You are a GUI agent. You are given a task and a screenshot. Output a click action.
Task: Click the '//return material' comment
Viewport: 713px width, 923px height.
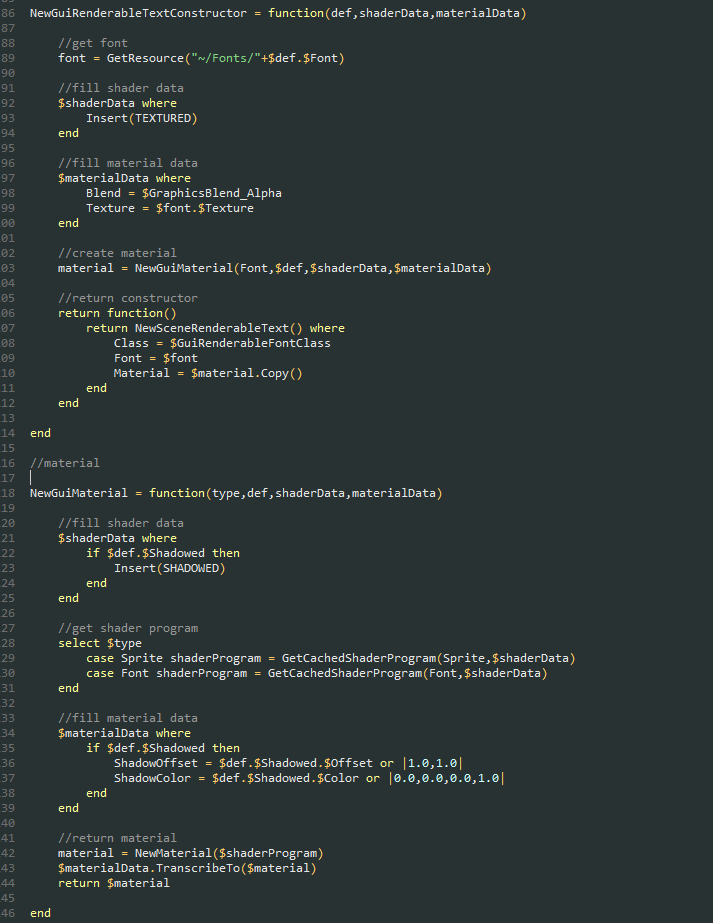(x=117, y=838)
